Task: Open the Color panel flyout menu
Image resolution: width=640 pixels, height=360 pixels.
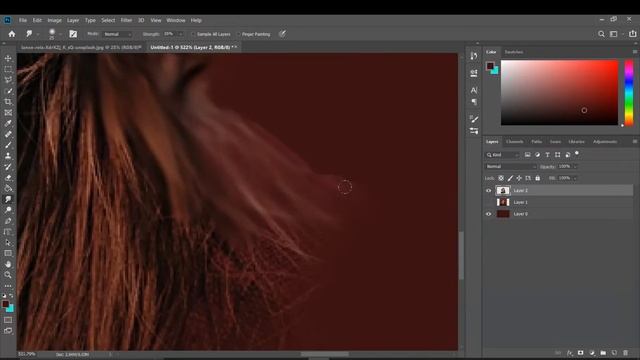Action: (x=635, y=52)
